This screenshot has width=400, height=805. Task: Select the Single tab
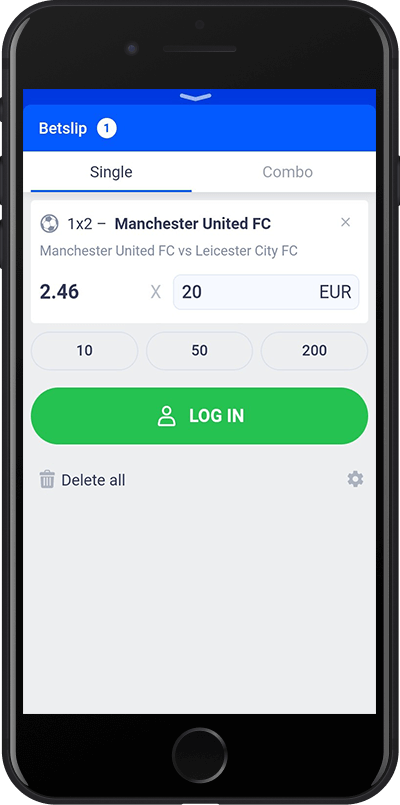pos(111,172)
